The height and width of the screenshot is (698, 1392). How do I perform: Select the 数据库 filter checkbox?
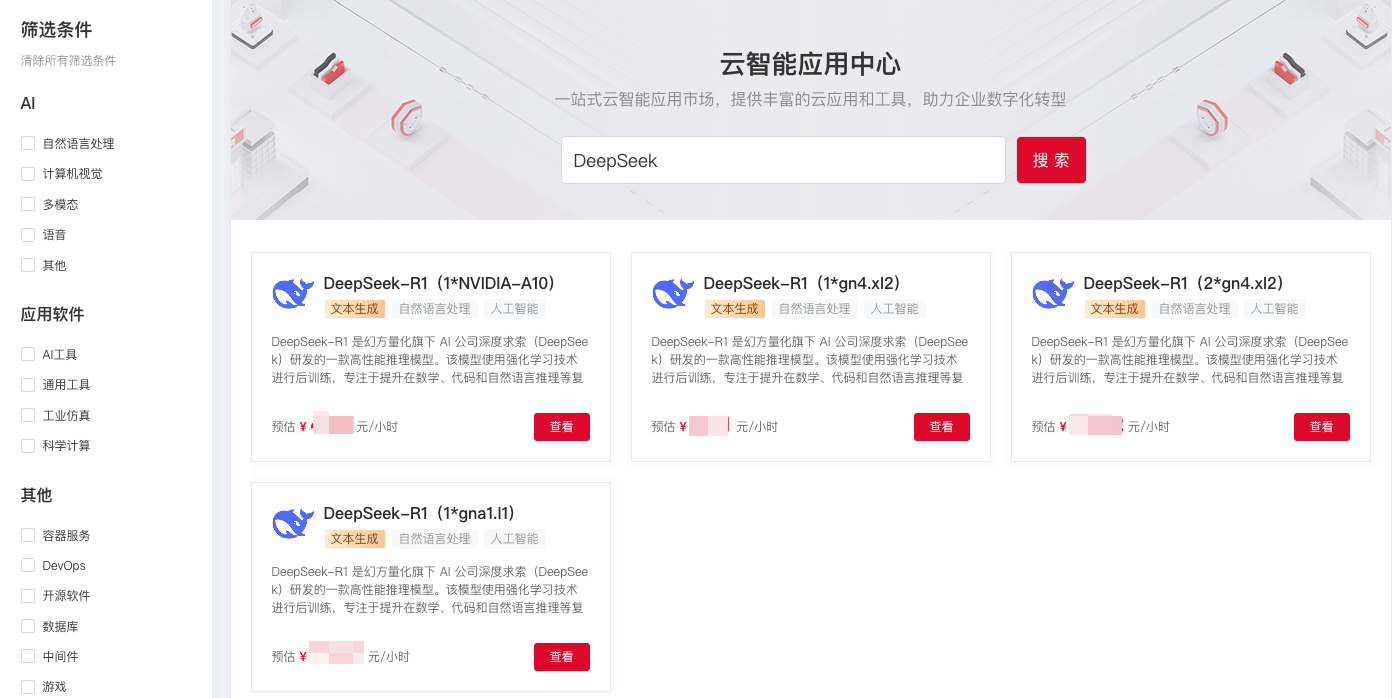click(28, 626)
